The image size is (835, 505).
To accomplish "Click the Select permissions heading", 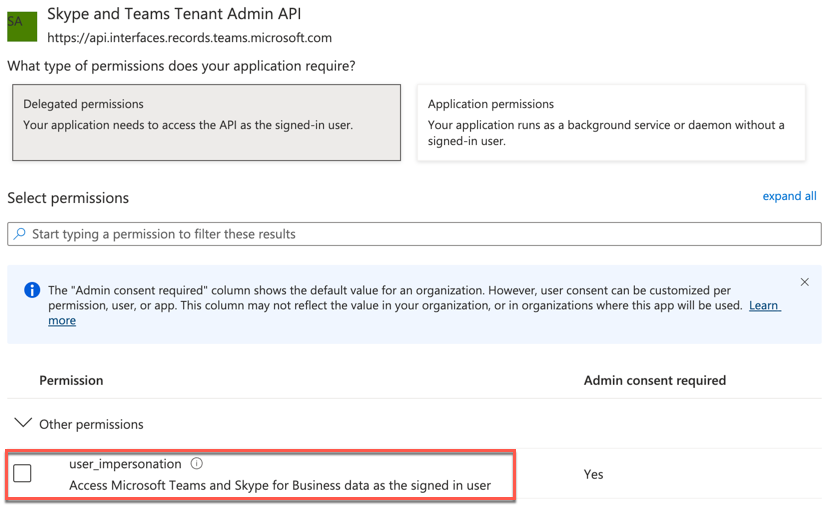I will click(x=68, y=198).
